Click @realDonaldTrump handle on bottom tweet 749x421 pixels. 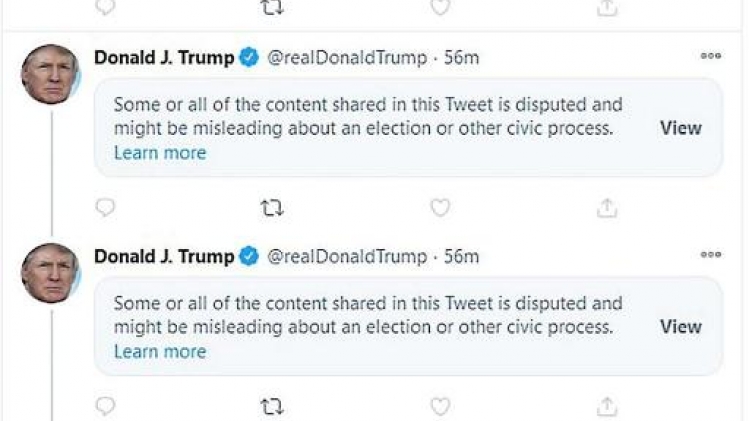[346, 257]
